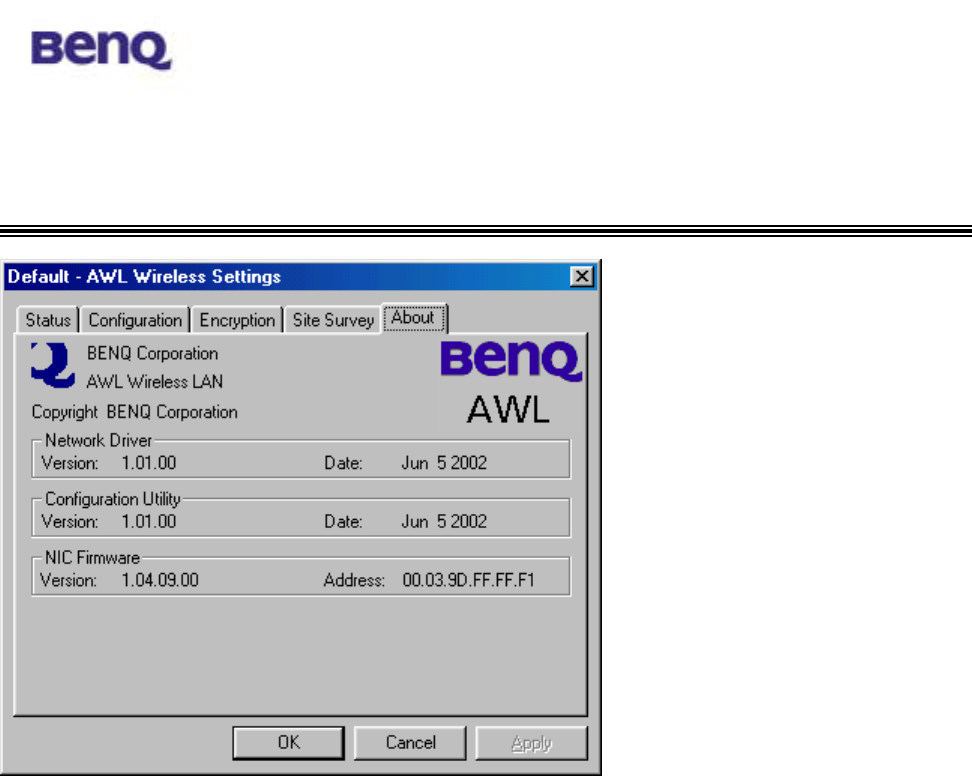Click the Configuration Utility date Jun 5 2002
Image resolution: width=972 pixels, height=776 pixels.
tap(444, 521)
